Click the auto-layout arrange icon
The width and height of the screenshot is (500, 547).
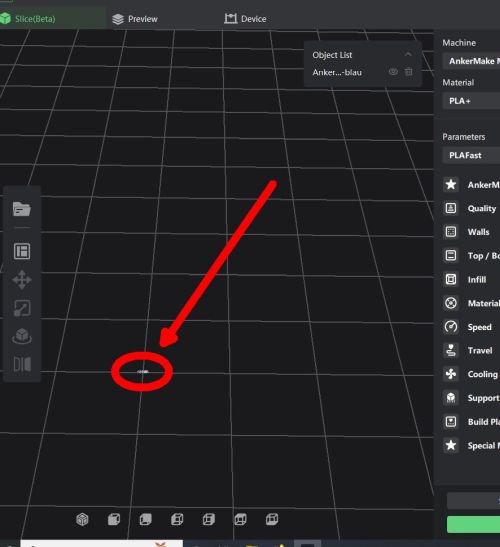[x=22, y=251]
